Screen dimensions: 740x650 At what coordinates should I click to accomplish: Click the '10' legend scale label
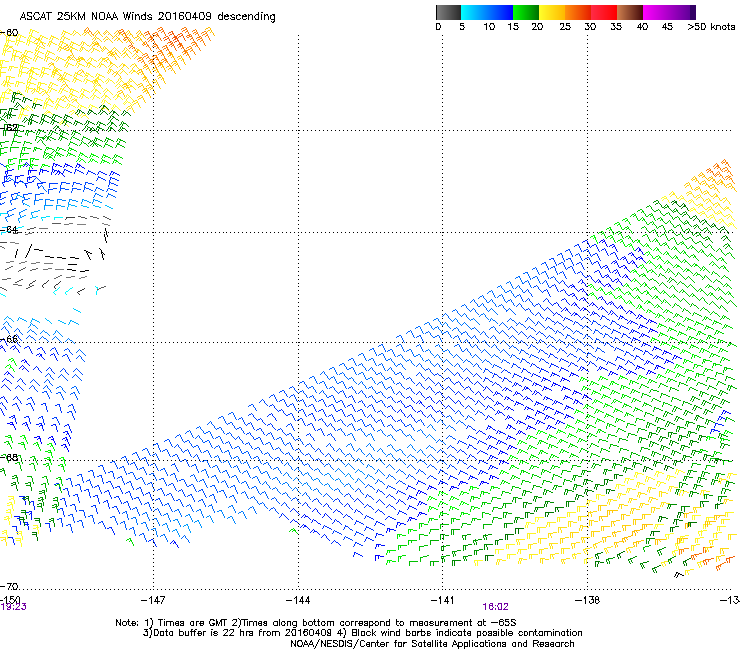tap(489, 27)
